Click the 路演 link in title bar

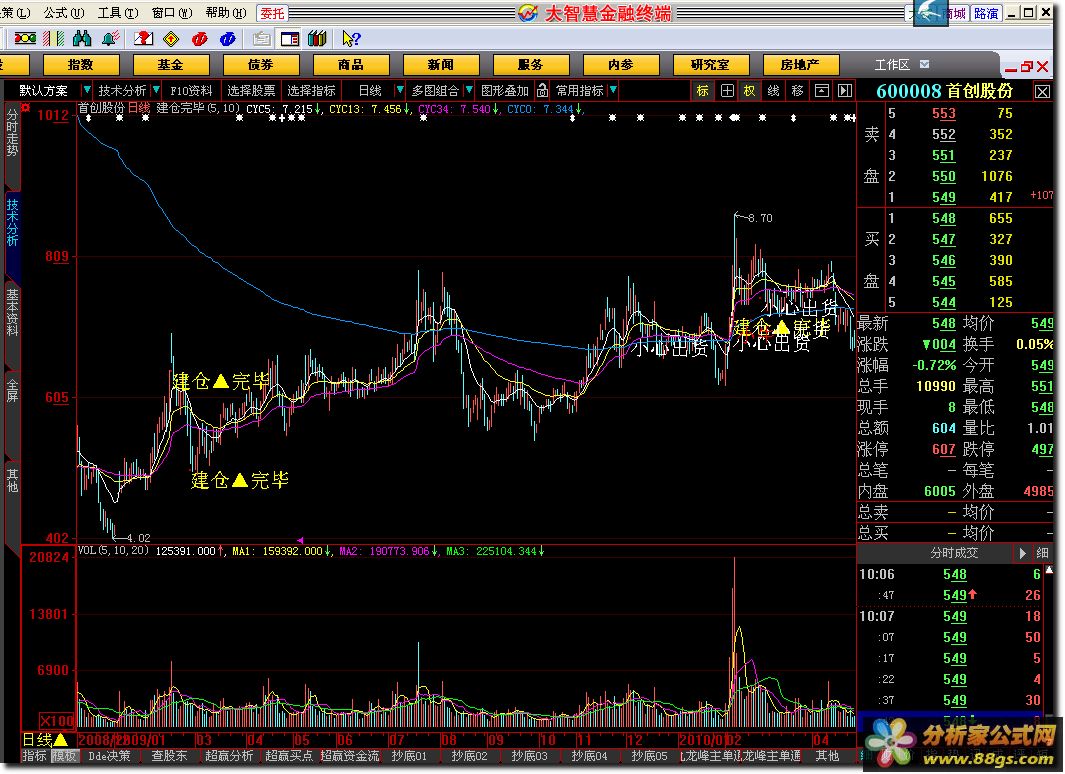(x=986, y=13)
